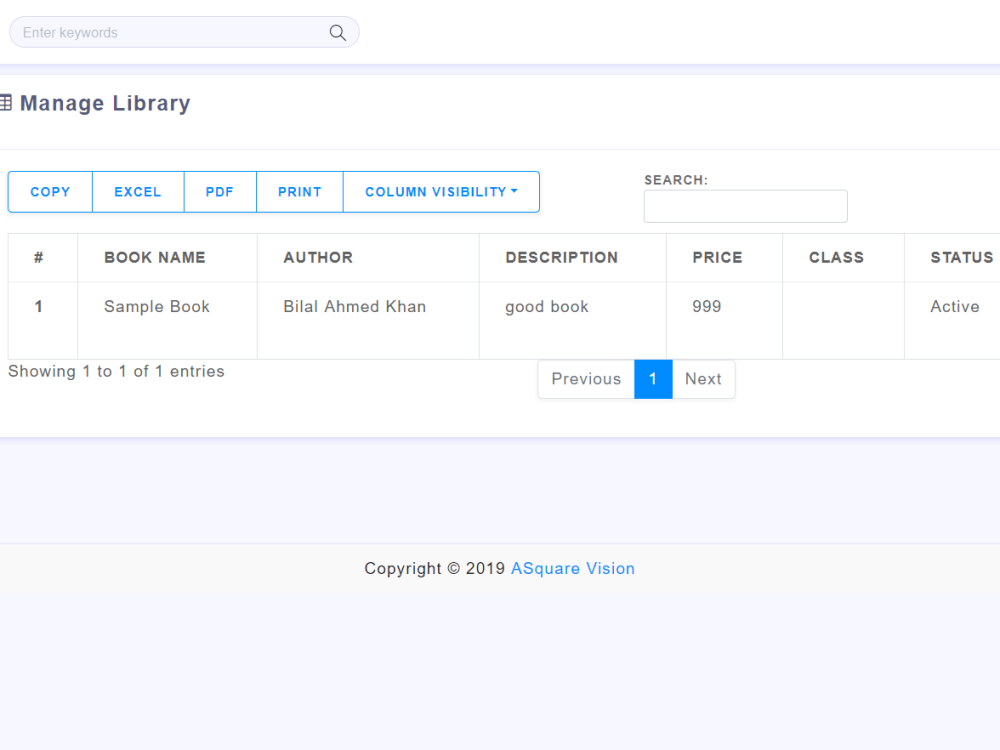Viewport: 1000px width, 750px height.
Task: Select page 1 in pagination
Action: [x=653, y=379]
